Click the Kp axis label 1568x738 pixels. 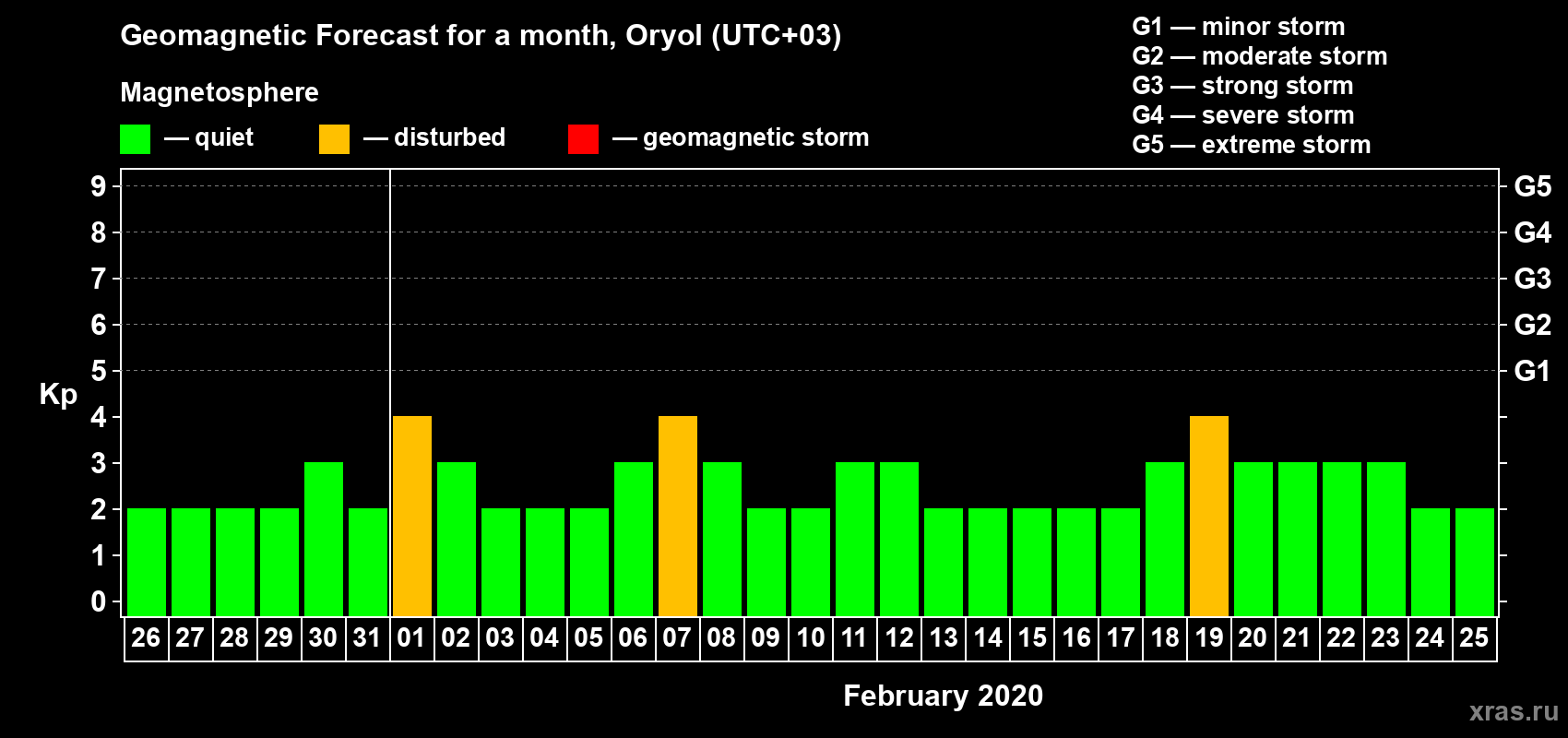pos(58,395)
